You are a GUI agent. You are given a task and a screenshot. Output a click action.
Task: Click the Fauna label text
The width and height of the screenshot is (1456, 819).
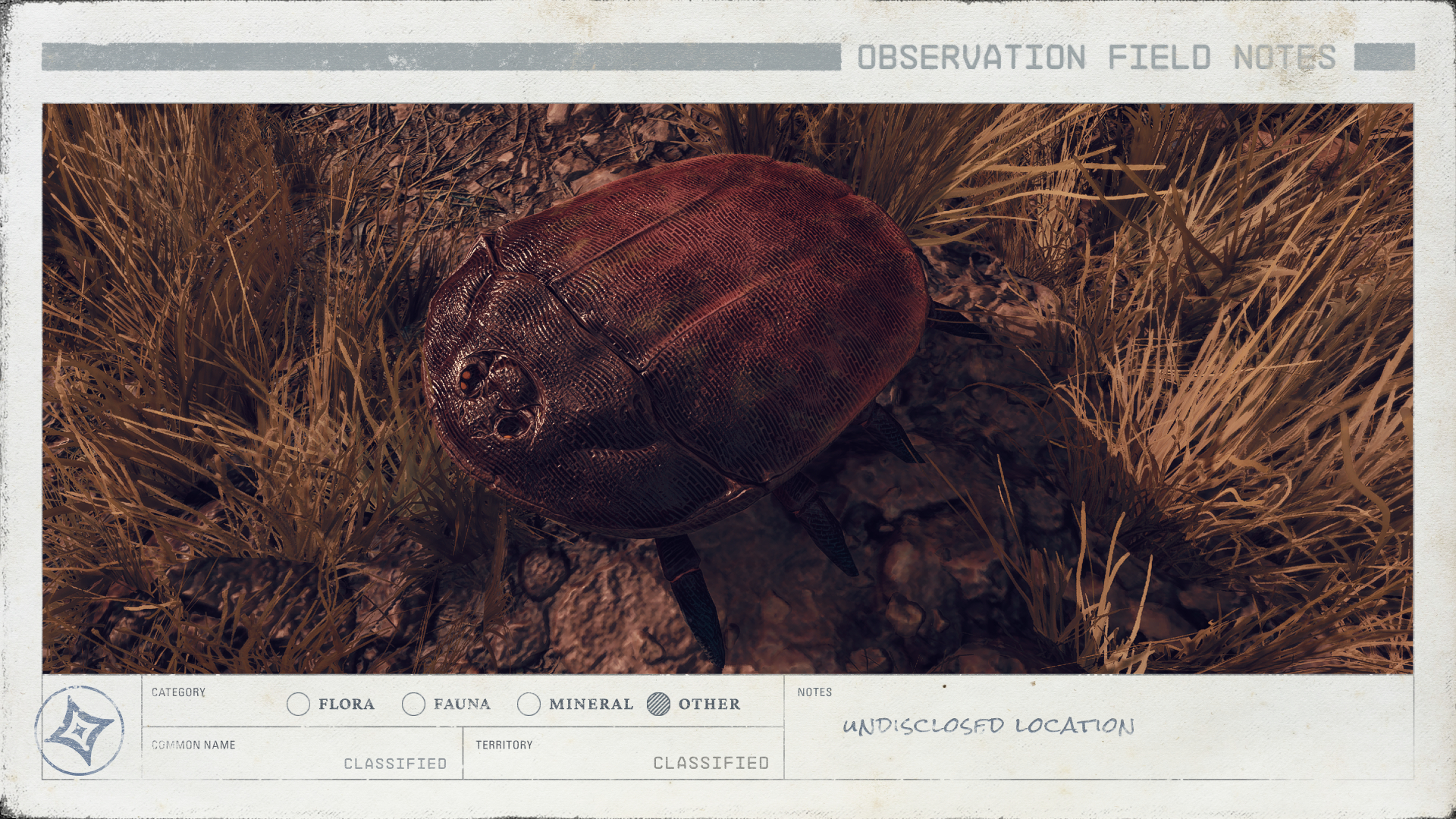462,704
